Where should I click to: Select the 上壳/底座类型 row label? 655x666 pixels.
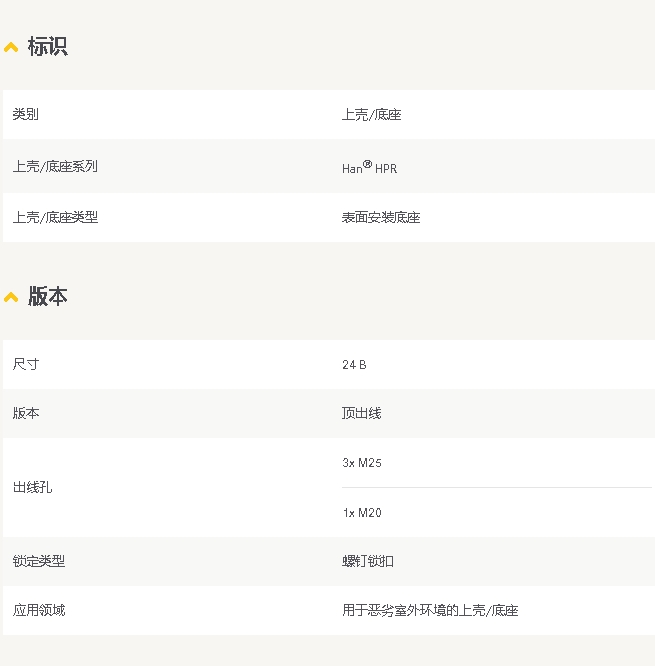[55, 217]
